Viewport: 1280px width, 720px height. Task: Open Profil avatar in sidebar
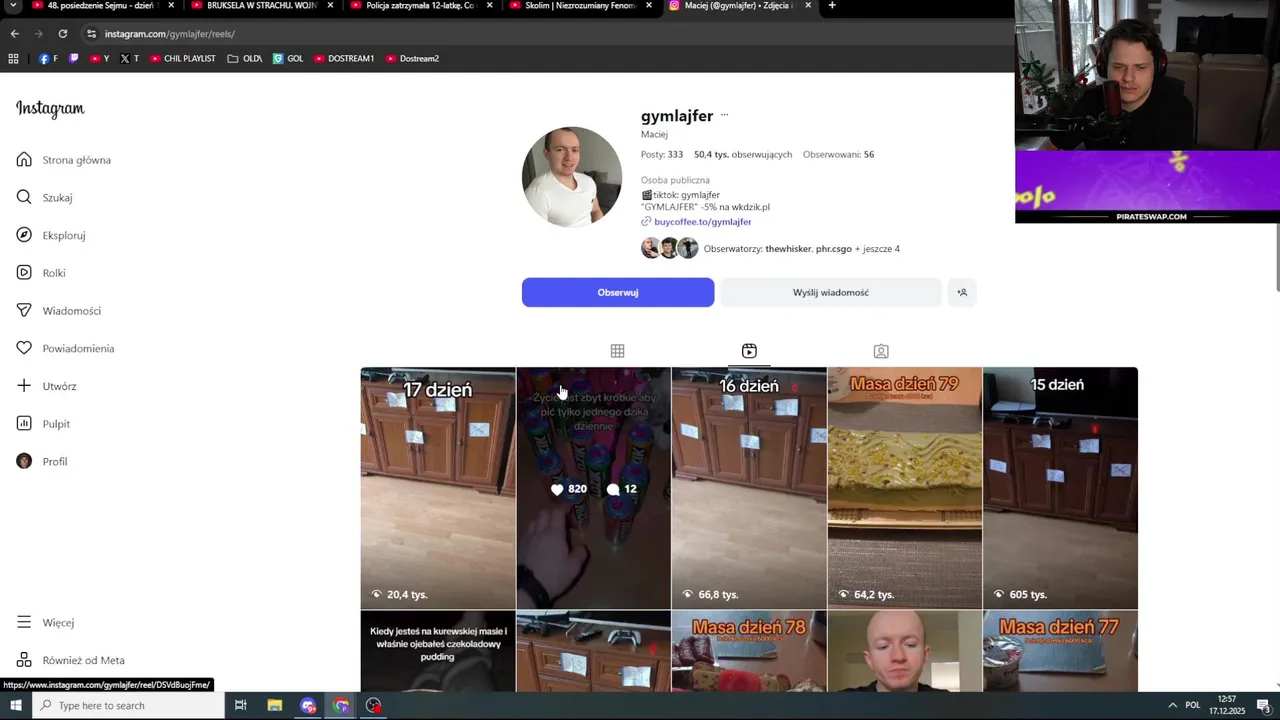24,461
